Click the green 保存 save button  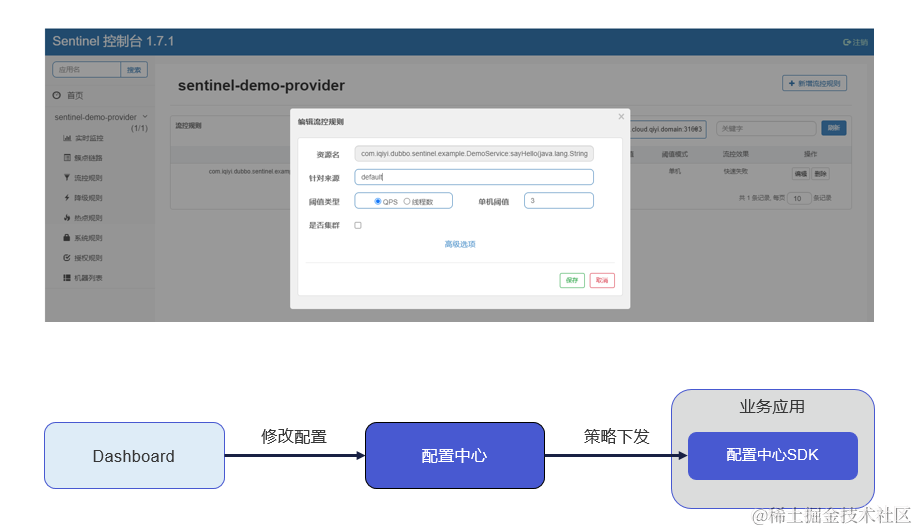tap(572, 280)
